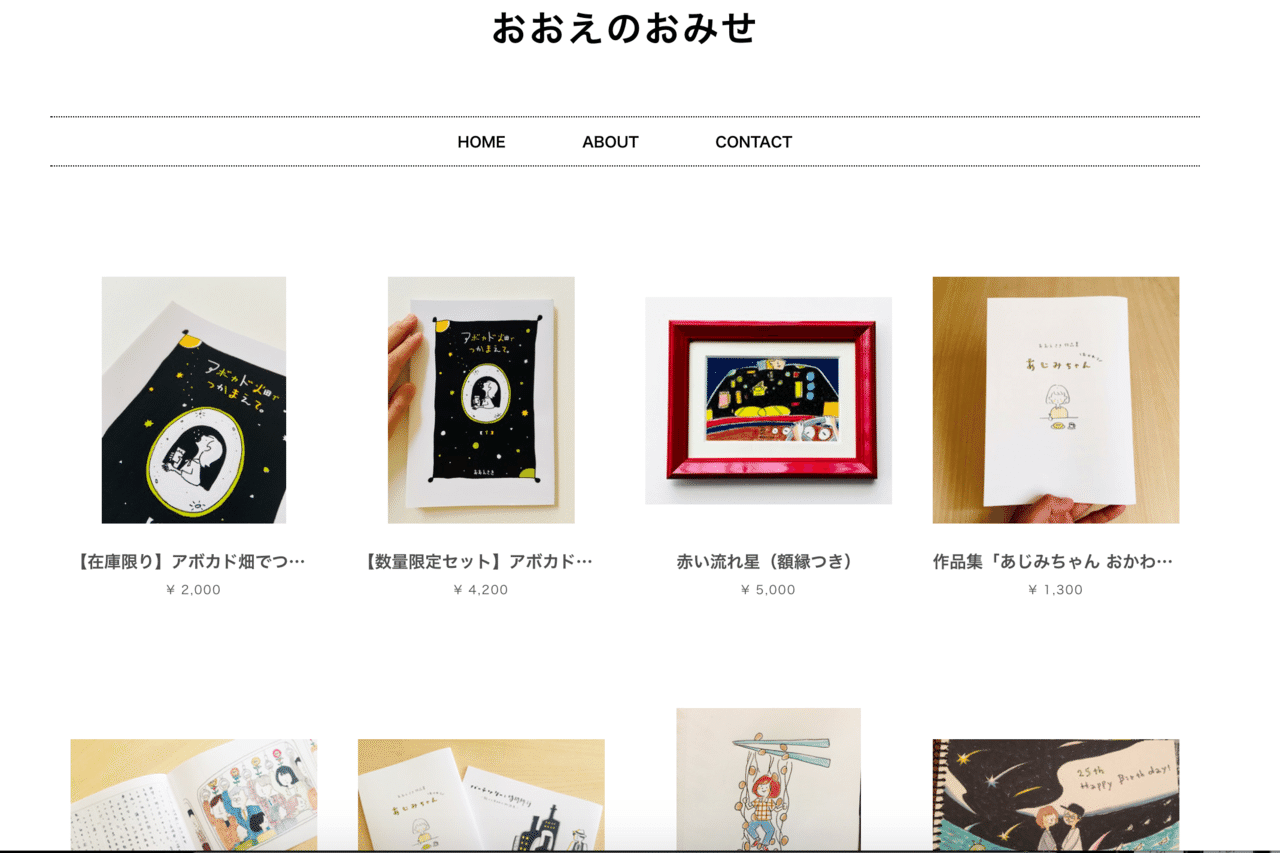The height and width of the screenshot is (853, 1280).
Task: Click the おおえのおみせ shop title
Action: click(x=624, y=28)
